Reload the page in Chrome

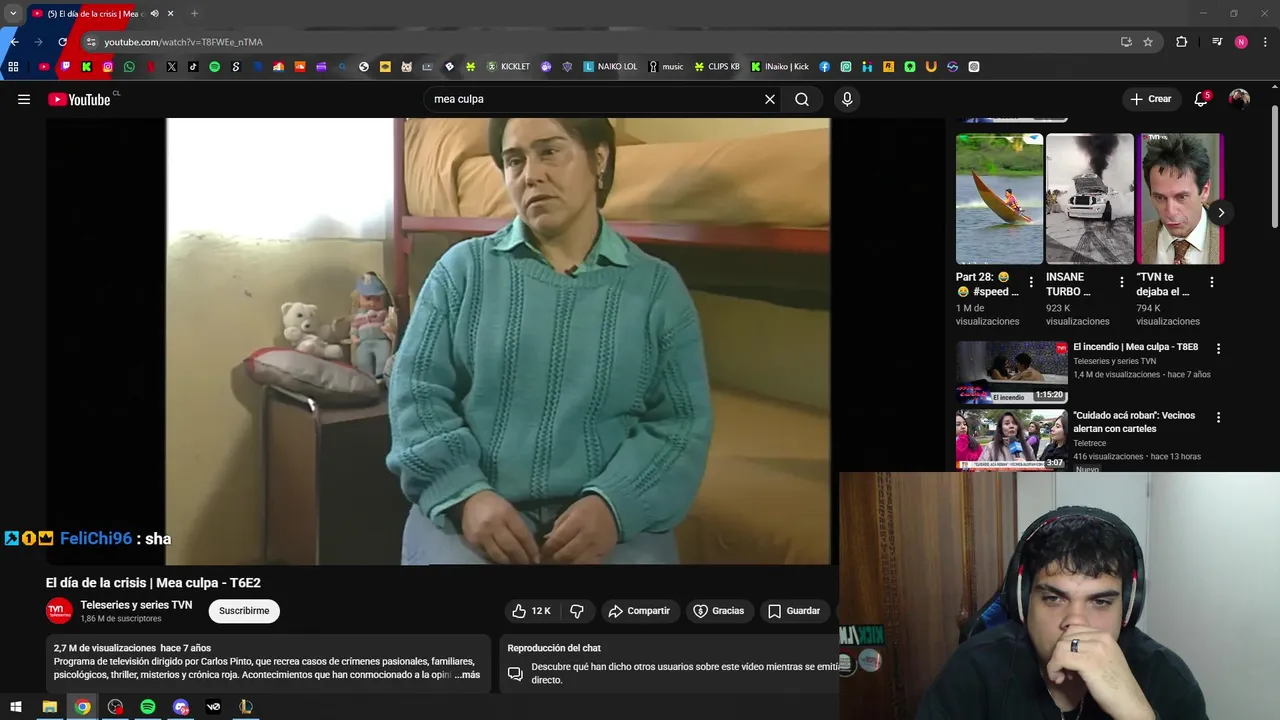coord(62,42)
